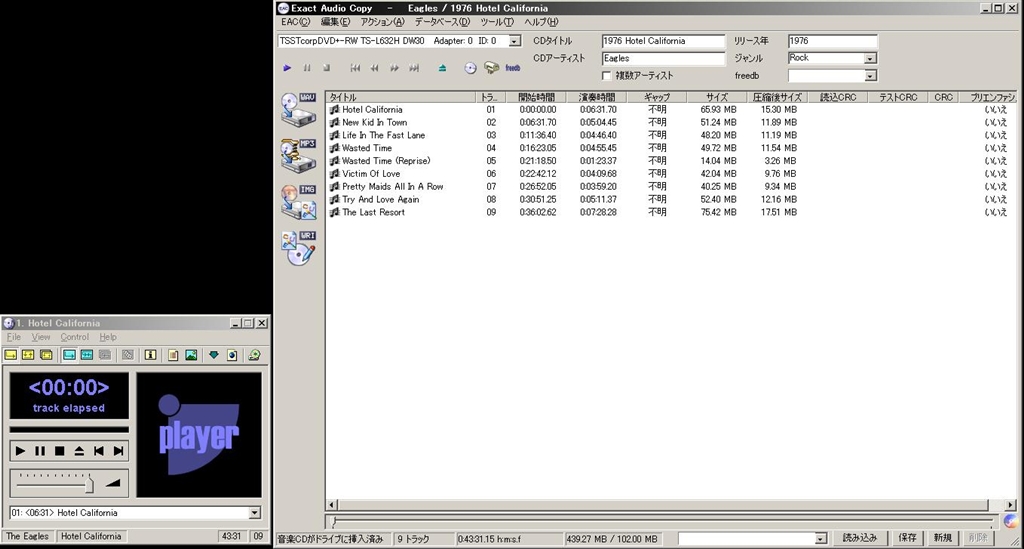Expand the ジャンル Rock dropdown

point(870,59)
